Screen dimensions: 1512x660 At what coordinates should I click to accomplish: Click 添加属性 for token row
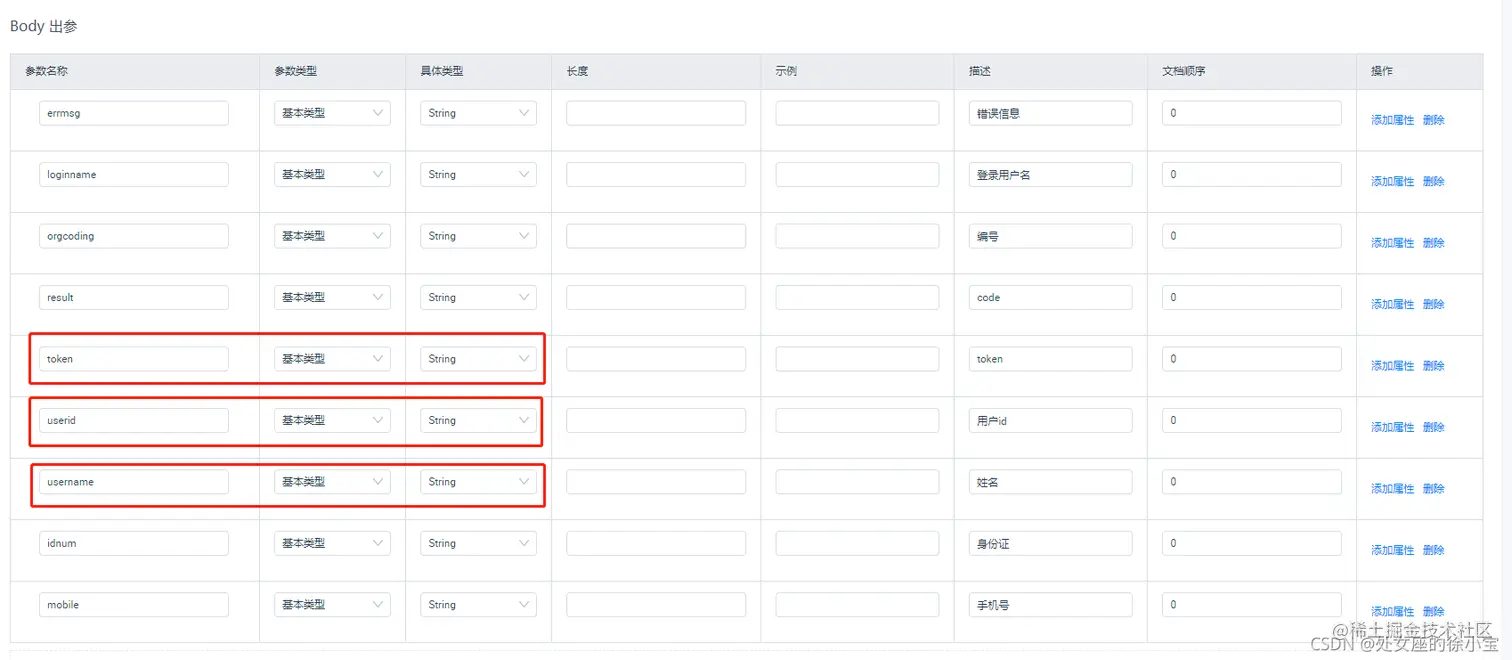click(1392, 366)
